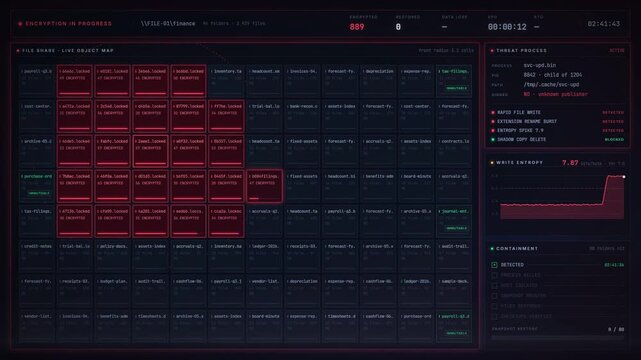Screen dimensions: 641x360
Task: Check the Files Restored containment step
Action: pos(494,306)
